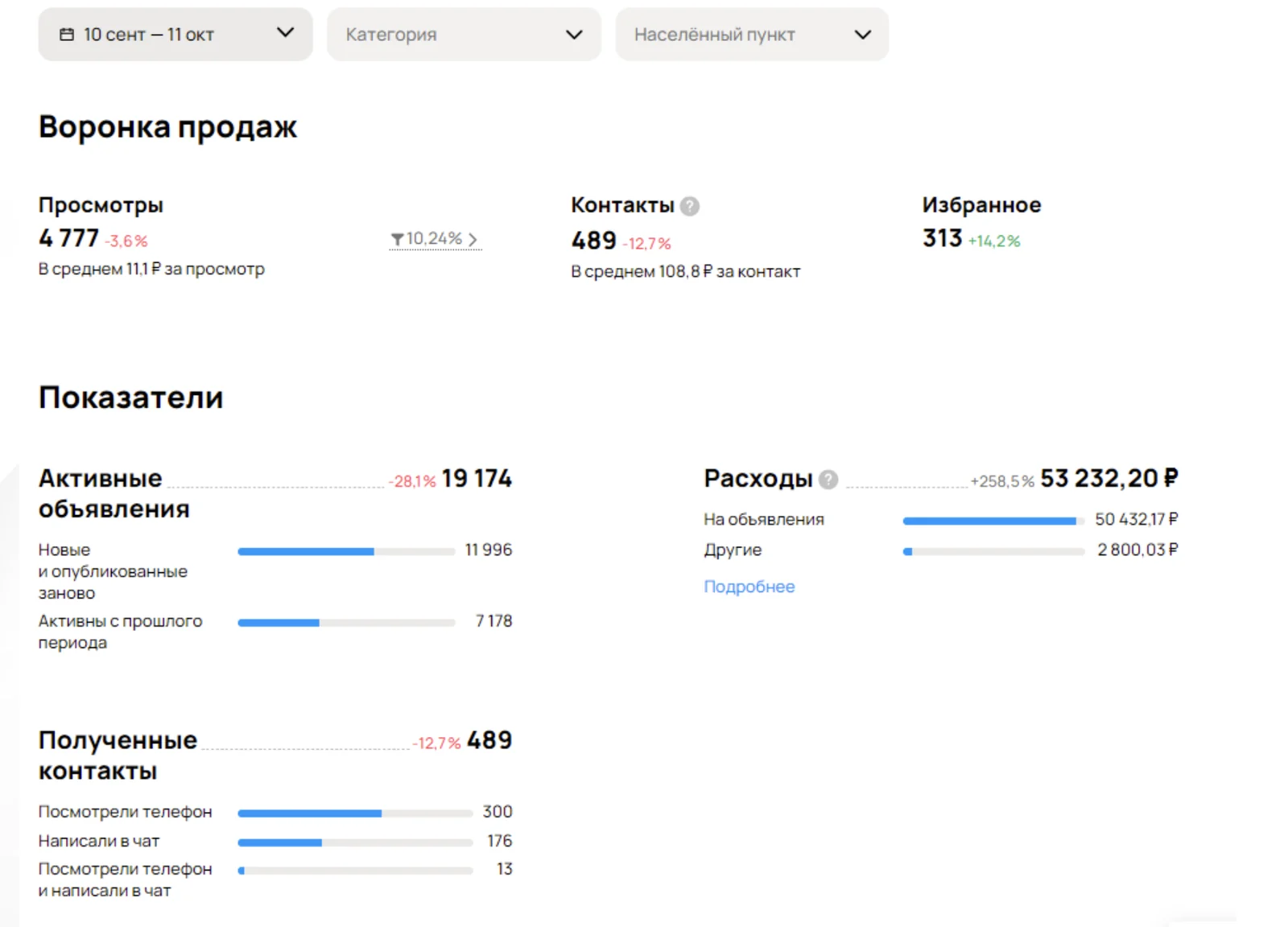Click the Написали в чат progress bar
1288x927 pixels.
355,843
